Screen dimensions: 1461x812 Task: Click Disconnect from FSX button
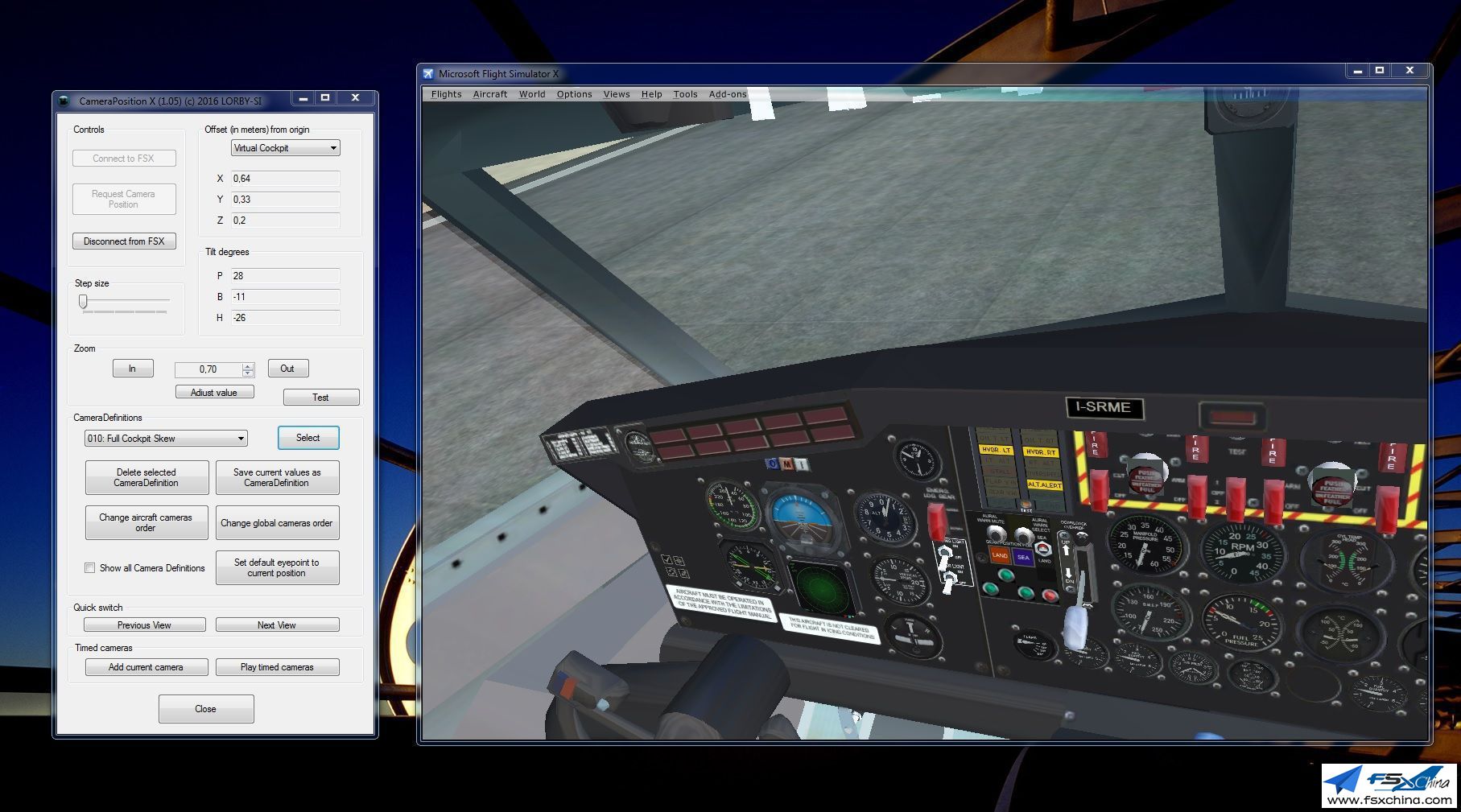coord(124,241)
